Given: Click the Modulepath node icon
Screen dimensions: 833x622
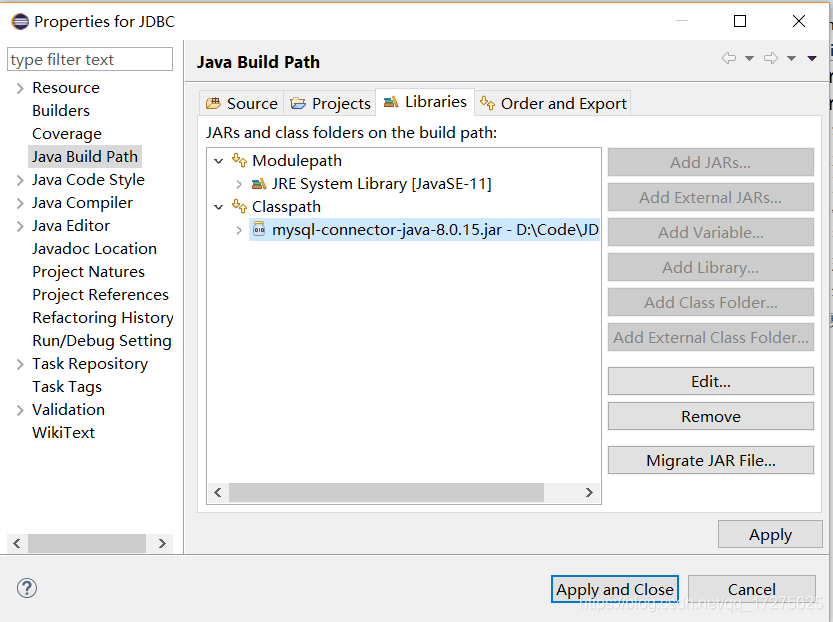Looking at the screenshot, I should (x=240, y=160).
